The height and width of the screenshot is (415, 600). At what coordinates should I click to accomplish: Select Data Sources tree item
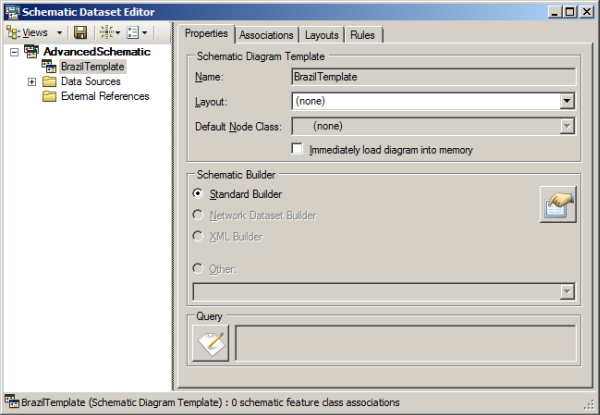91,81
